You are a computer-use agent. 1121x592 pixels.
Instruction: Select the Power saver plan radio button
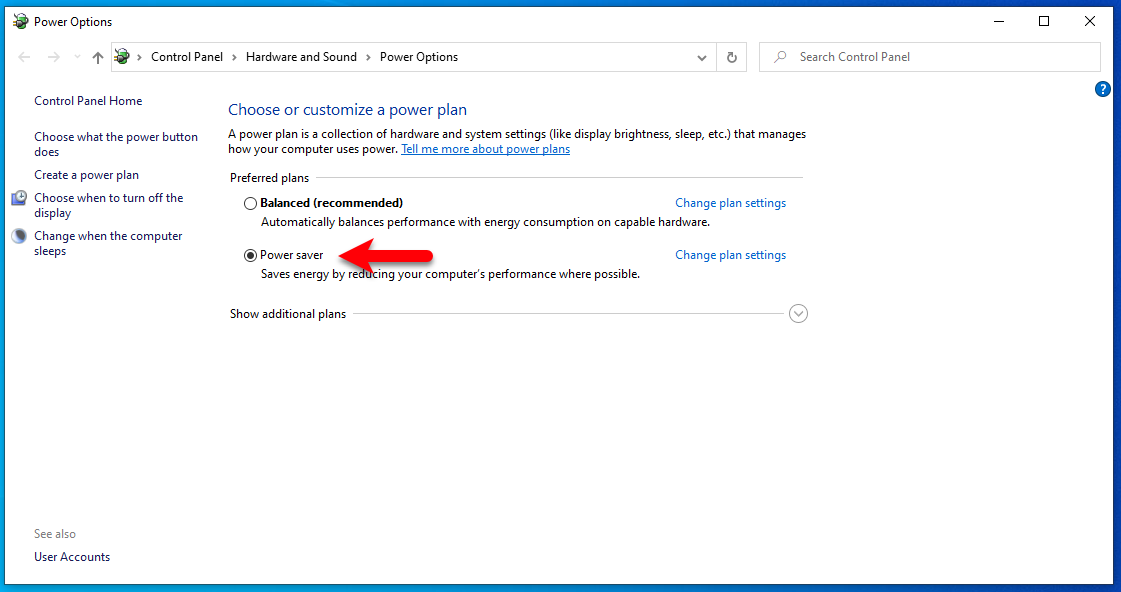[x=250, y=255]
